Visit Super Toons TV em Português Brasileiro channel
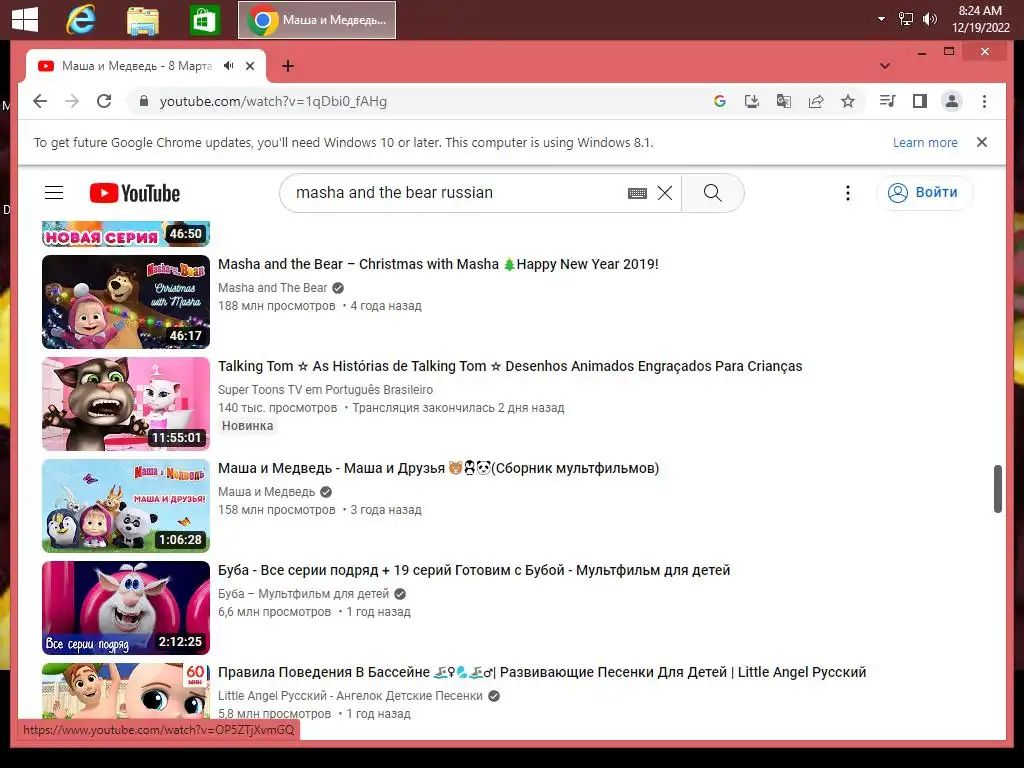The width and height of the screenshot is (1024, 768). 325,390
